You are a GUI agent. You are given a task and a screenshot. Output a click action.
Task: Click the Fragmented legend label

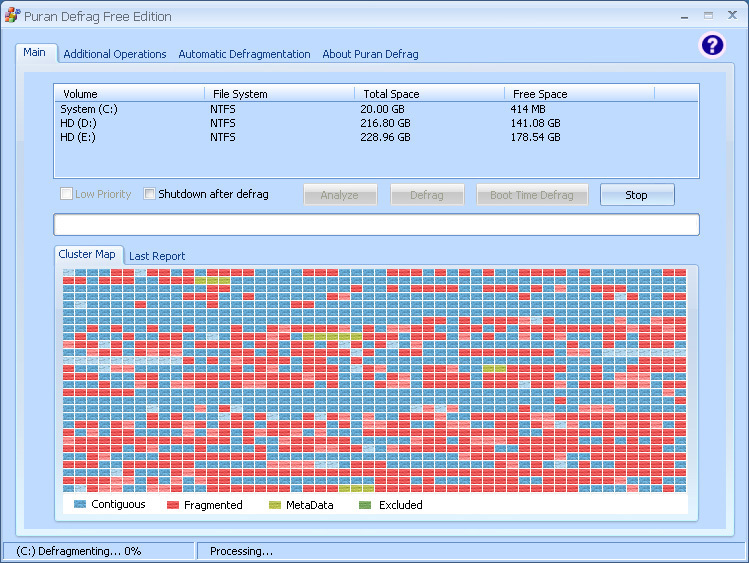coord(213,505)
